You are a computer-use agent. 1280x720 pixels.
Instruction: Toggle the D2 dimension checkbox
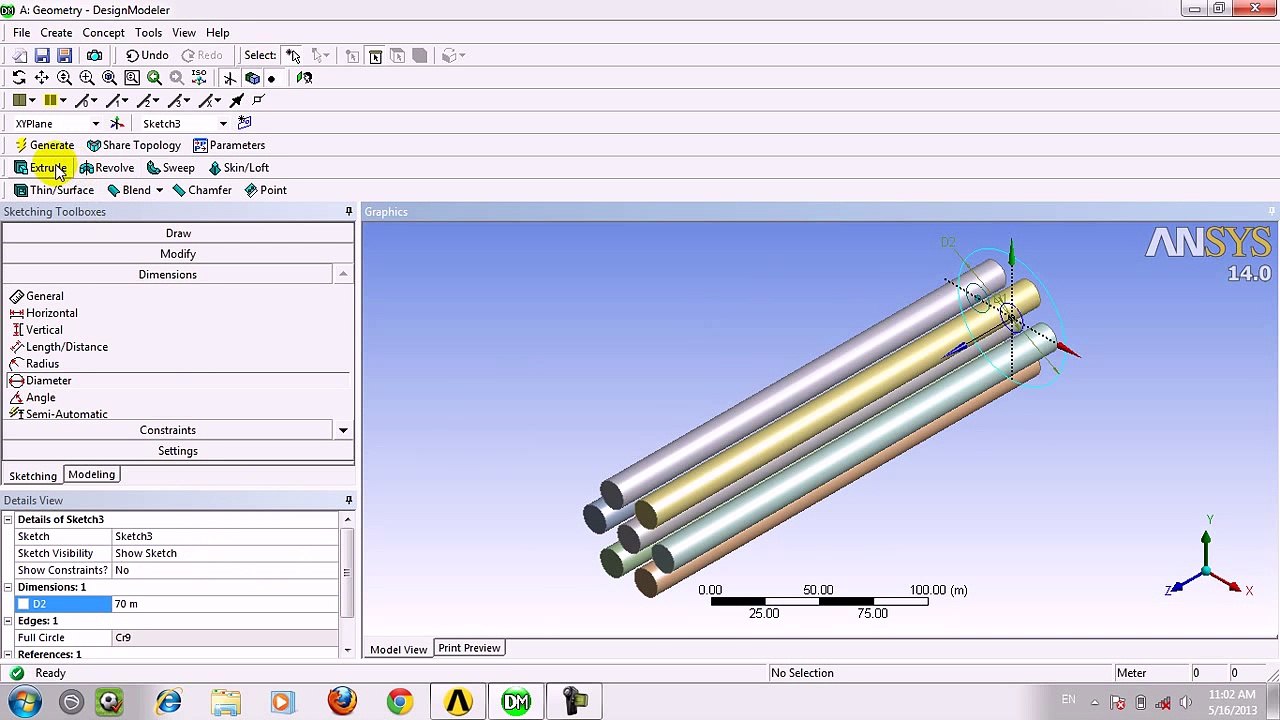click(23, 604)
